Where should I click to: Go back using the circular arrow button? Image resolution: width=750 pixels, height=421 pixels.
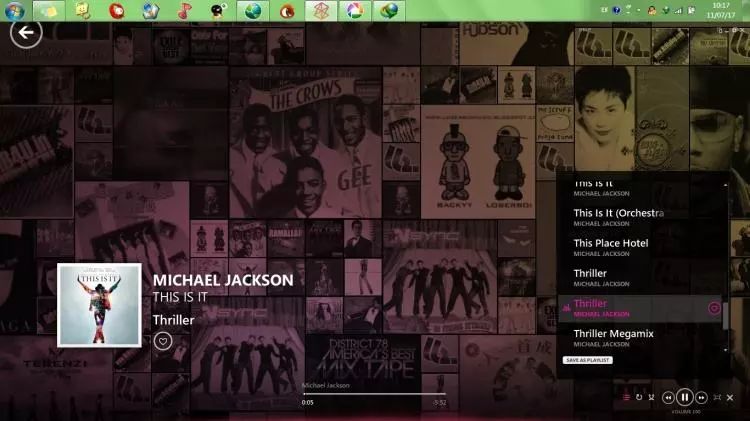(26, 33)
